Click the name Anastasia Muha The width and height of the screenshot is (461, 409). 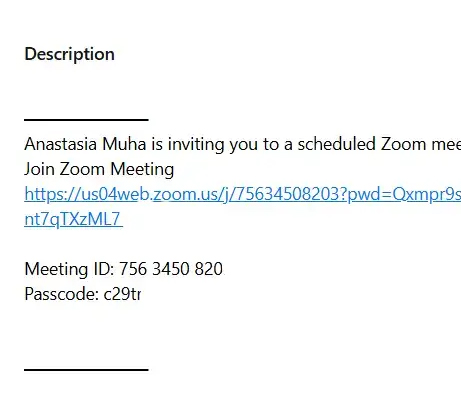[x=85, y=144]
